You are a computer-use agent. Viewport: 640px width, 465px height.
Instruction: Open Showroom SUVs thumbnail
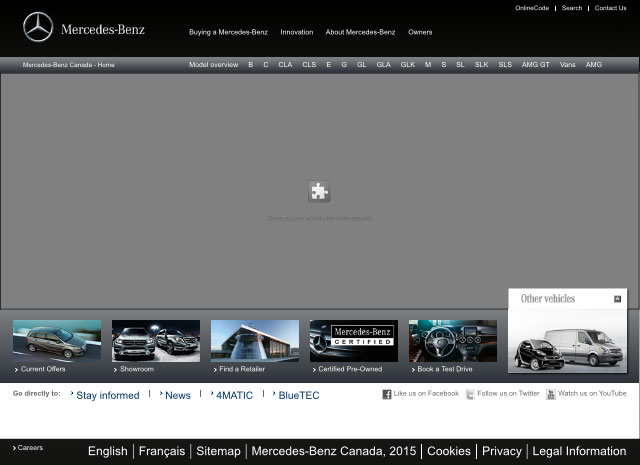(156, 341)
